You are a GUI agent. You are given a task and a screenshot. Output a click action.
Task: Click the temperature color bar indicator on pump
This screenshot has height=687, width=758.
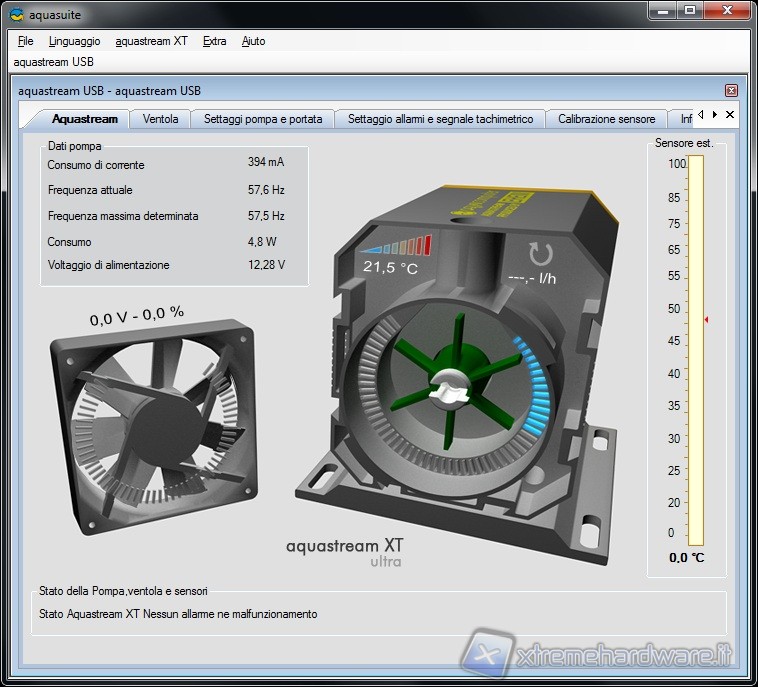[x=397, y=246]
